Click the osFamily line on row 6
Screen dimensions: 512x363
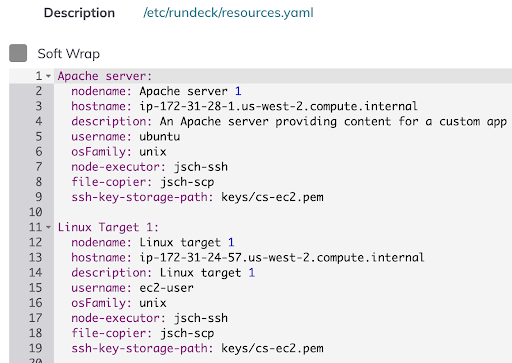pyautogui.click(x=119, y=152)
